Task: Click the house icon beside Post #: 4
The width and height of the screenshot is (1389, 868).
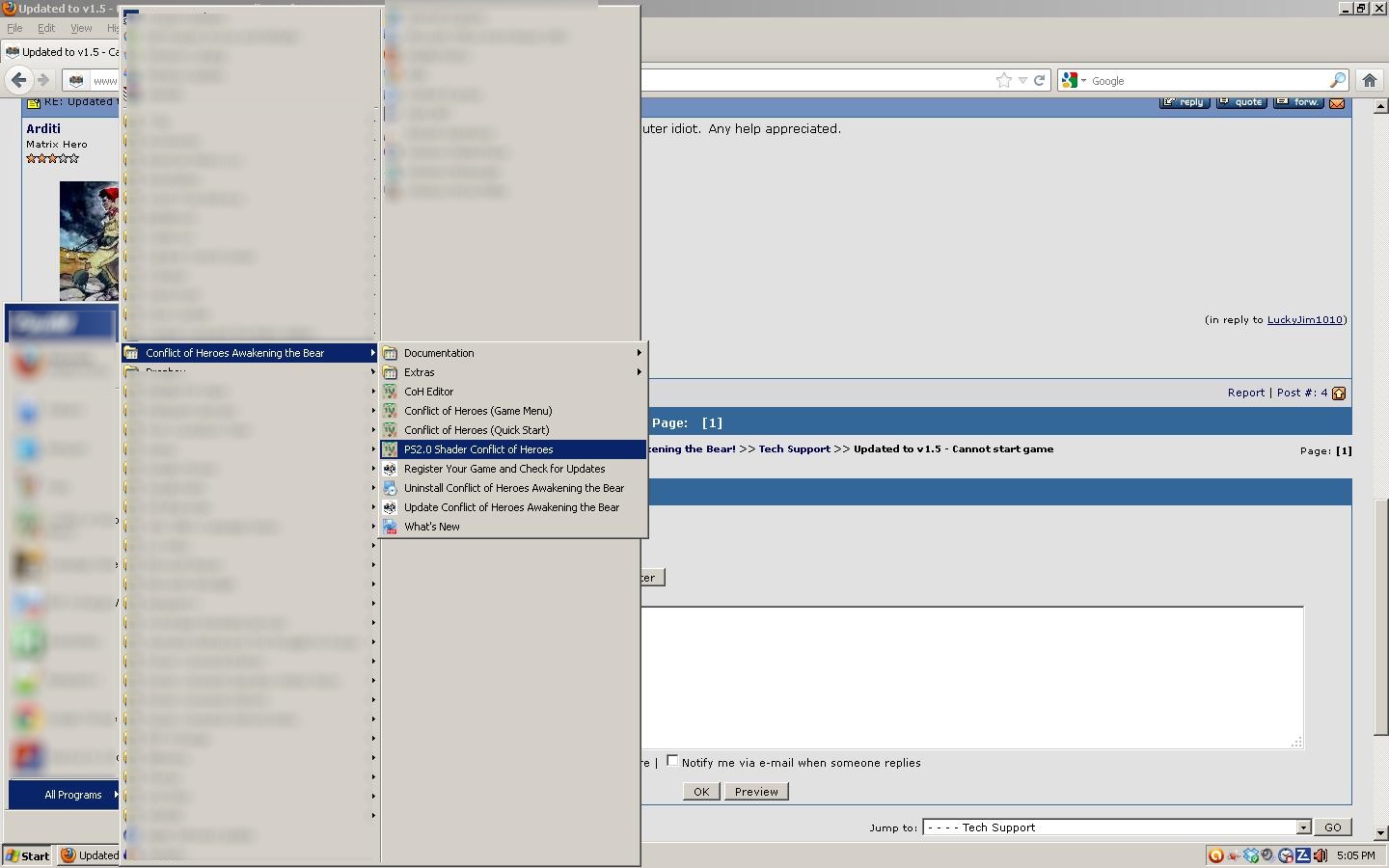Action: (x=1339, y=393)
